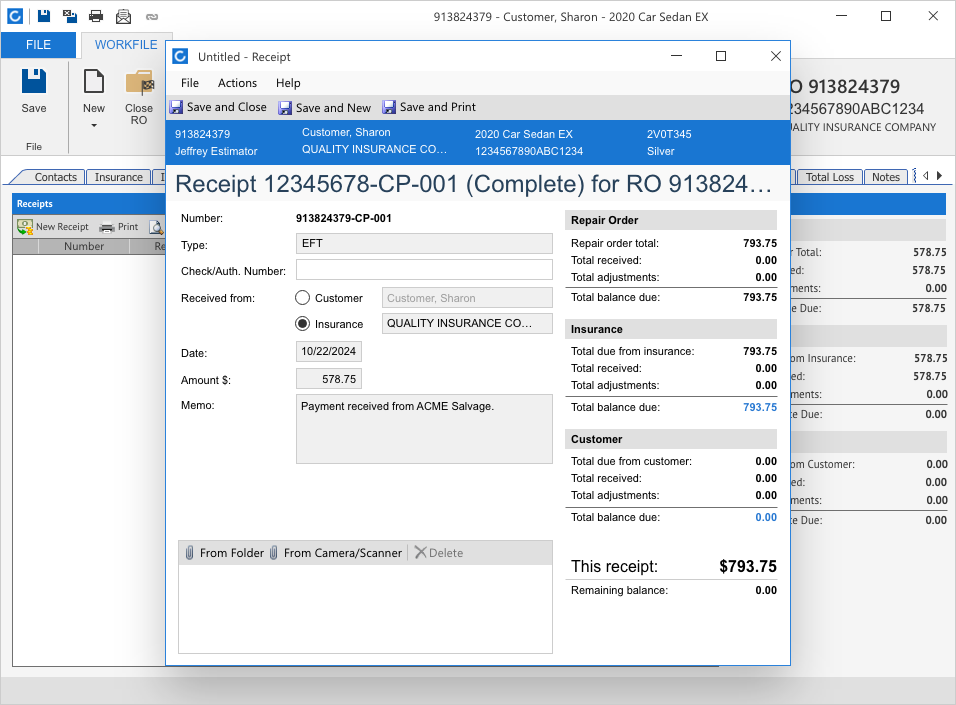Select the Insurance radio button
Viewport: 956px width, 705px height.
point(303,324)
